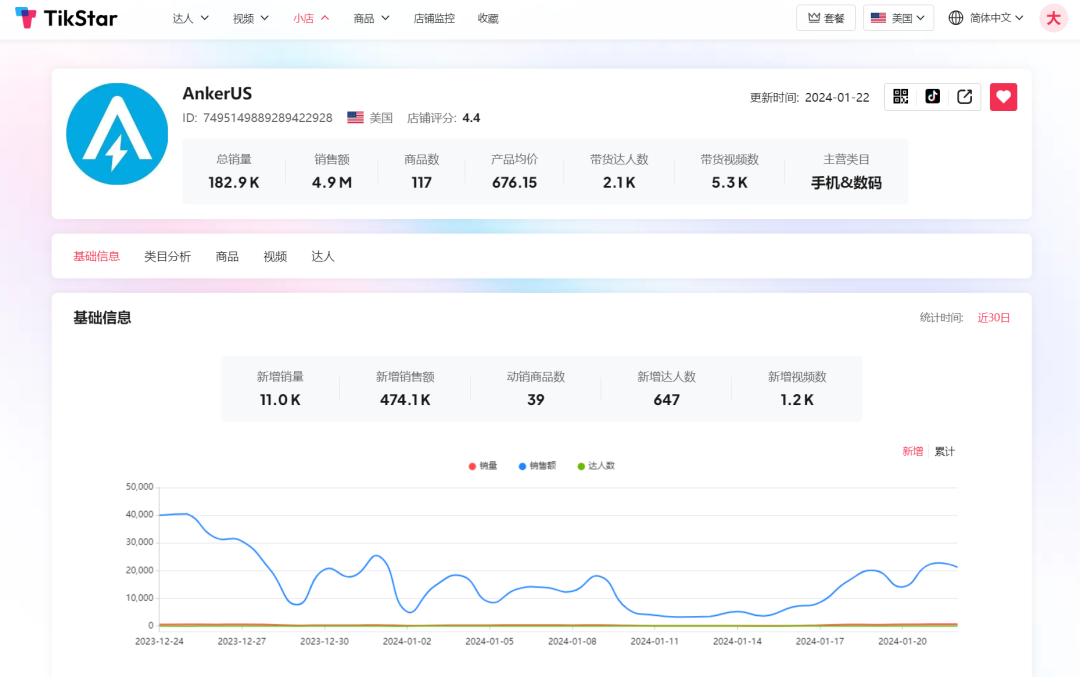Click the 商品数 117 stat
The height and width of the screenshot is (677, 1080).
pos(422,171)
